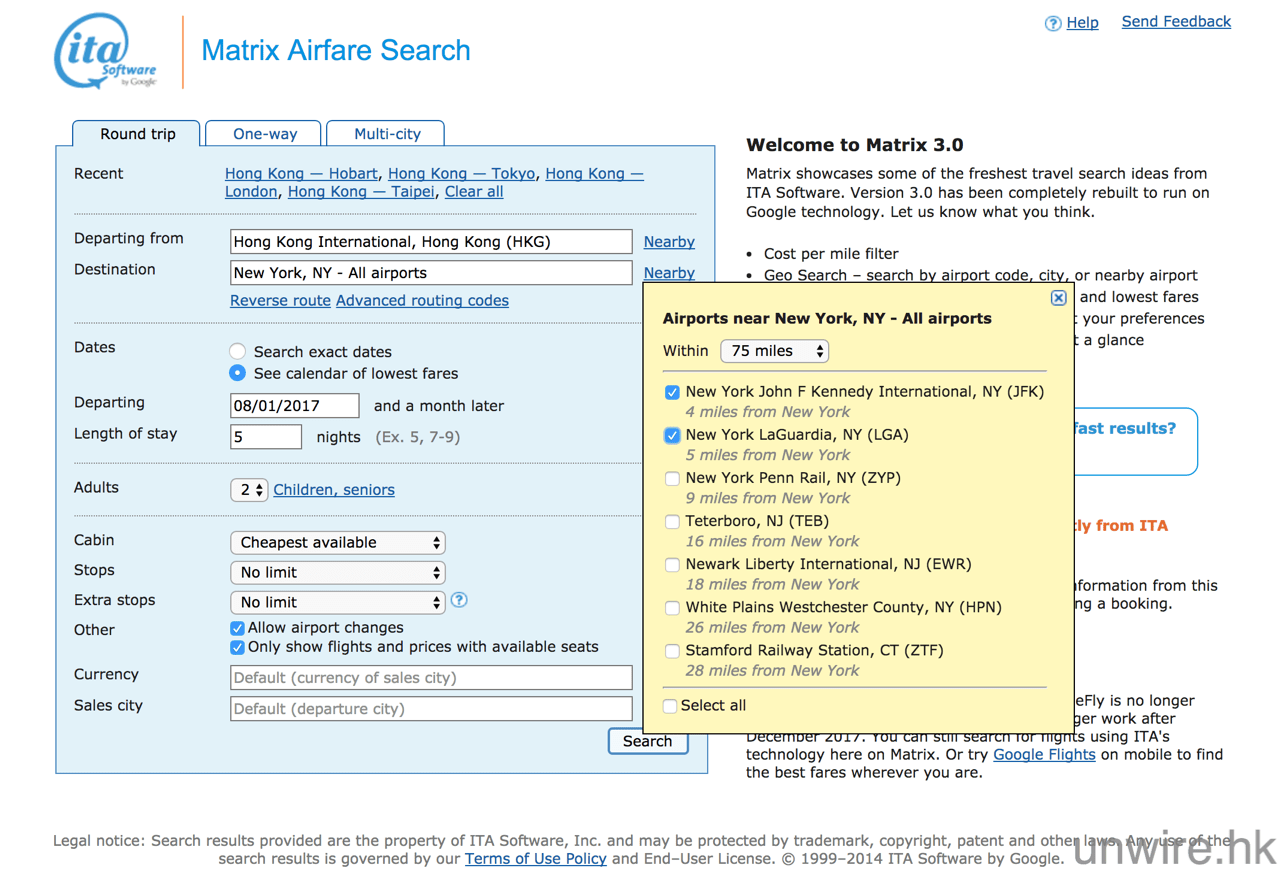This screenshot has width=1280, height=876.
Task: Open the Within 75 miles dropdown
Action: point(774,351)
